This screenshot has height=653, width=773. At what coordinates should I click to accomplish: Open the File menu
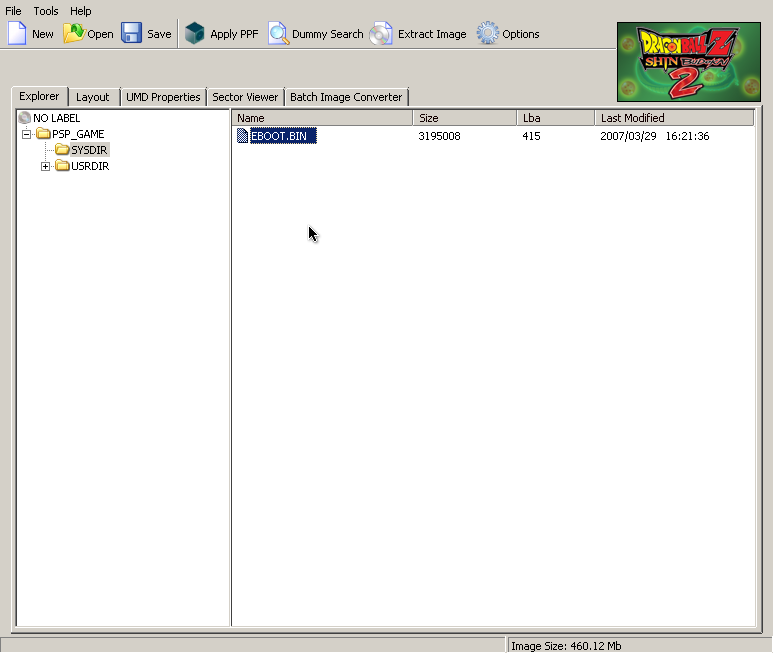(14, 11)
